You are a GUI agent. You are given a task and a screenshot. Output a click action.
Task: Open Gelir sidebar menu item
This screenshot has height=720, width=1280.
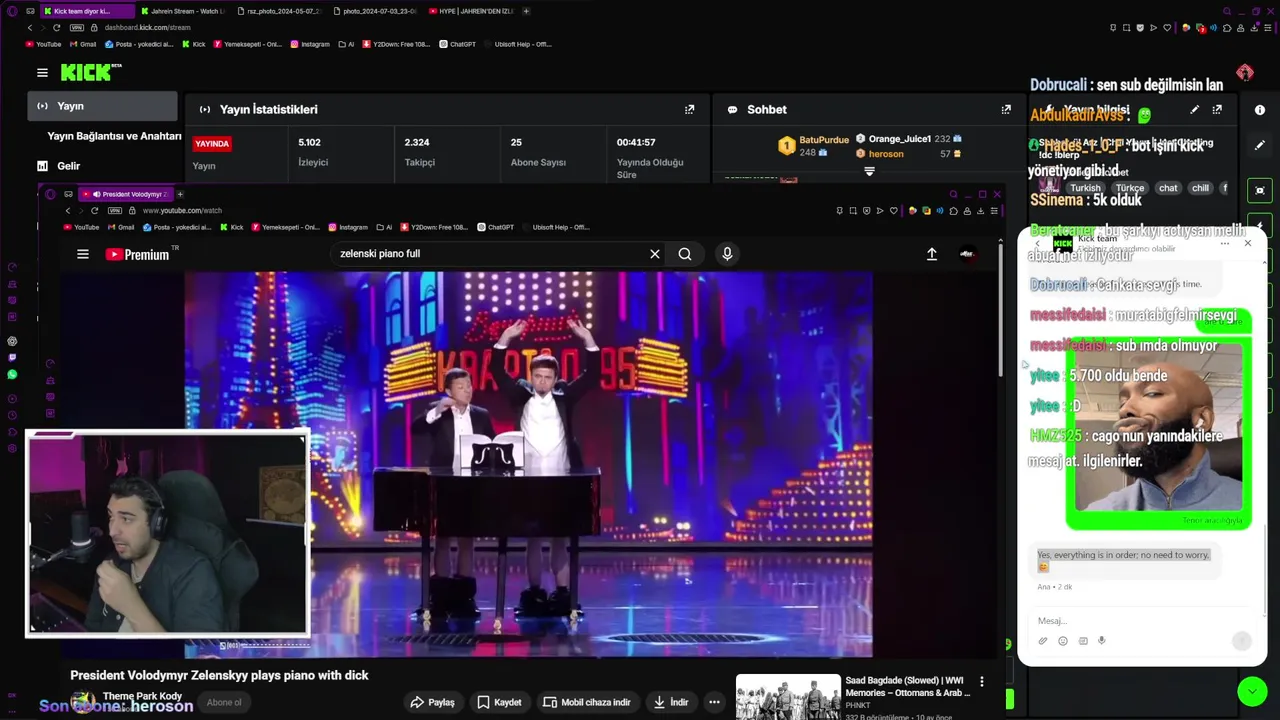(60, 166)
